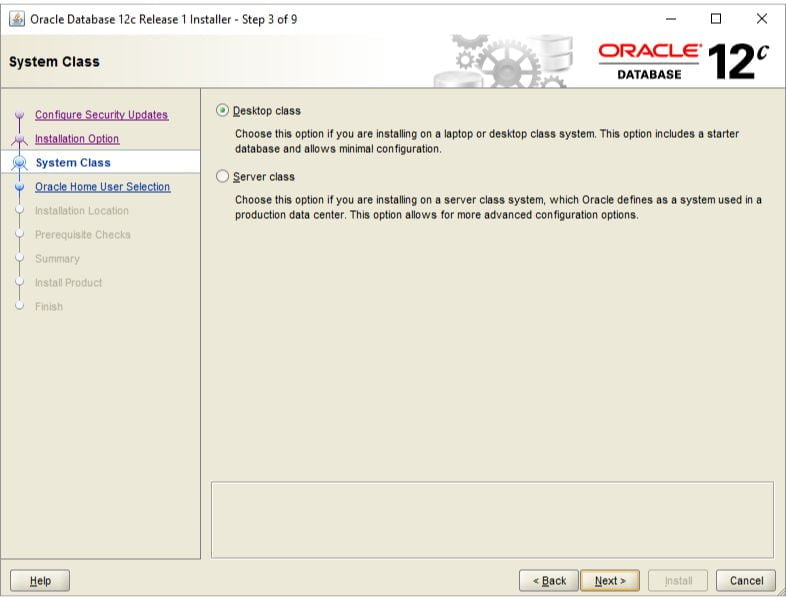Screen dimensions: 786x600
Task: Click the Prerequisite Checks step label
Action: 83,235
